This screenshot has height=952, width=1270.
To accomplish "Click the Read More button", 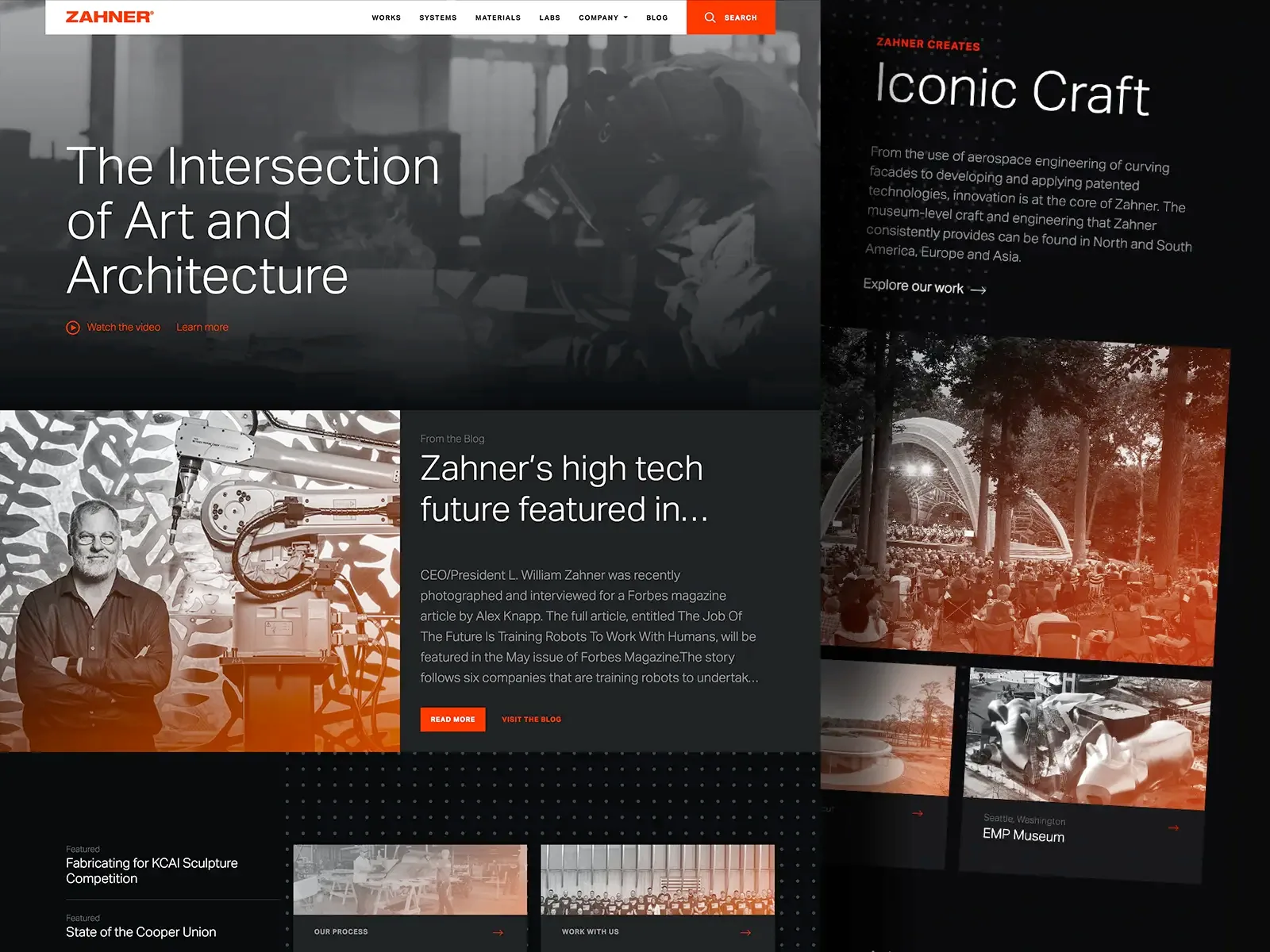I will click(x=452, y=720).
